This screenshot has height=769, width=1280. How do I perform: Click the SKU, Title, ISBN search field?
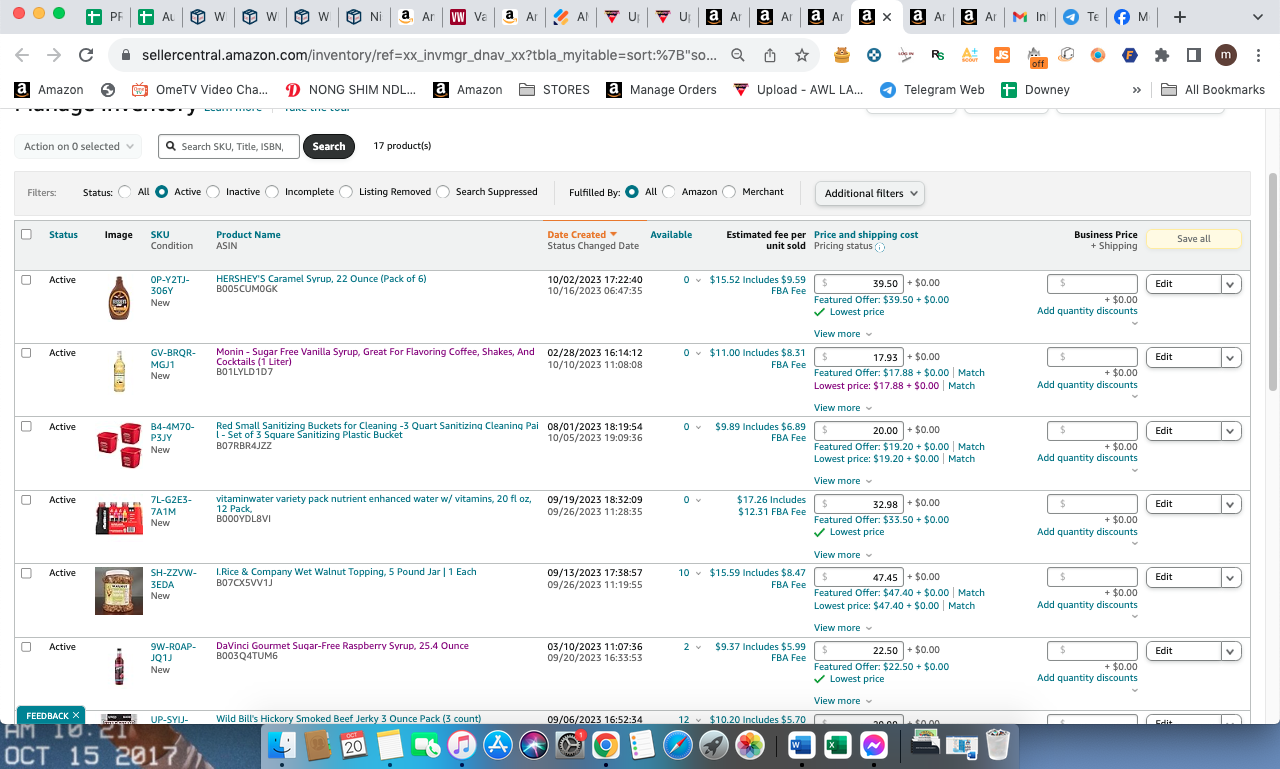click(229, 146)
